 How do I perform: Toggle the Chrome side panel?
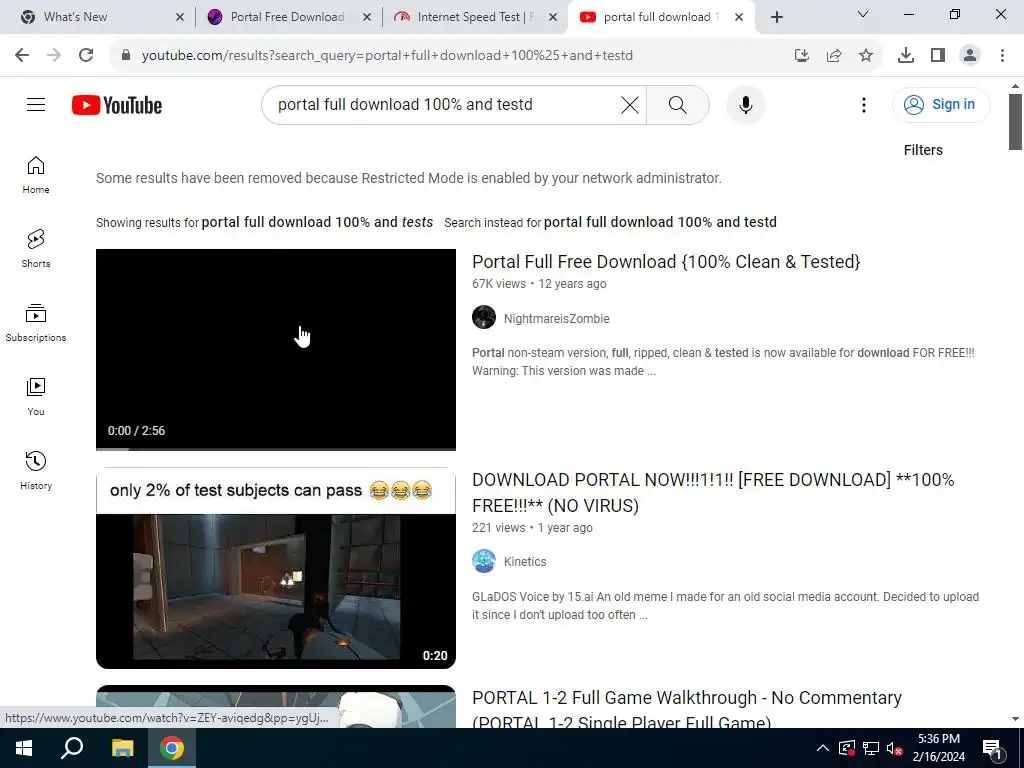tap(937, 56)
